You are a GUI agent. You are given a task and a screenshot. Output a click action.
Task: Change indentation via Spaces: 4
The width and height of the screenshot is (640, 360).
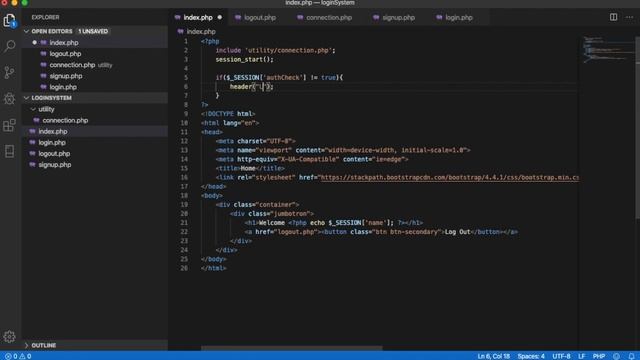click(x=531, y=356)
